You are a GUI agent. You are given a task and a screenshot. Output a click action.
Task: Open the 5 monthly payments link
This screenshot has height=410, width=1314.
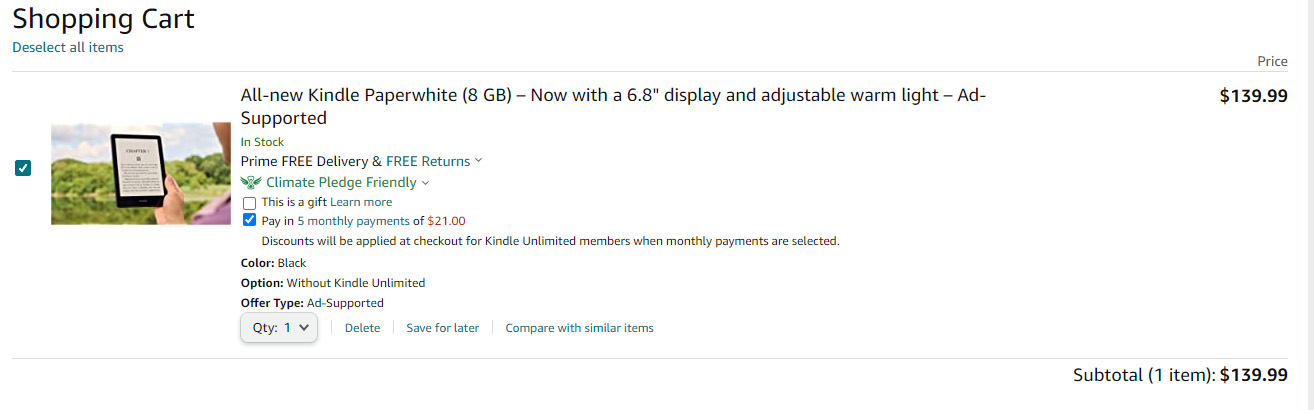pos(353,221)
